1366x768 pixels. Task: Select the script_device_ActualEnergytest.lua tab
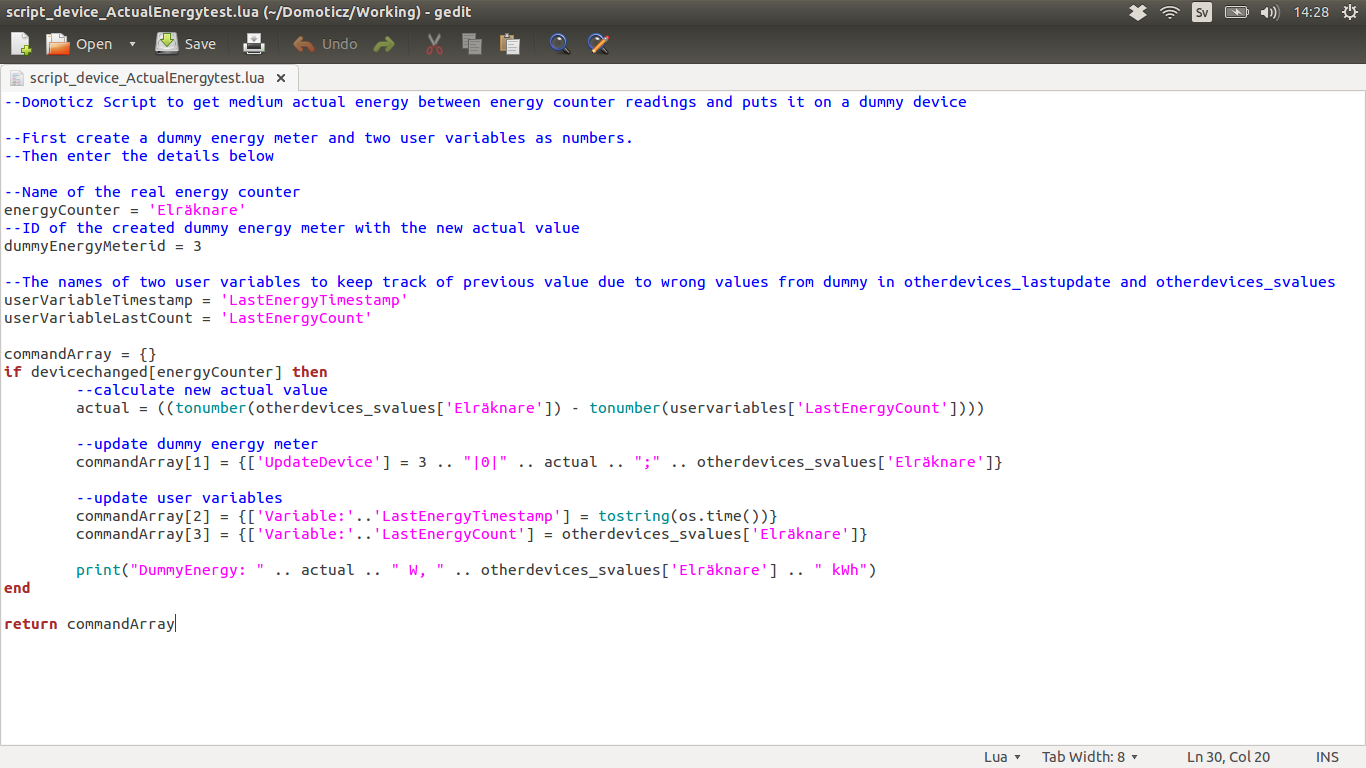coord(146,78)
